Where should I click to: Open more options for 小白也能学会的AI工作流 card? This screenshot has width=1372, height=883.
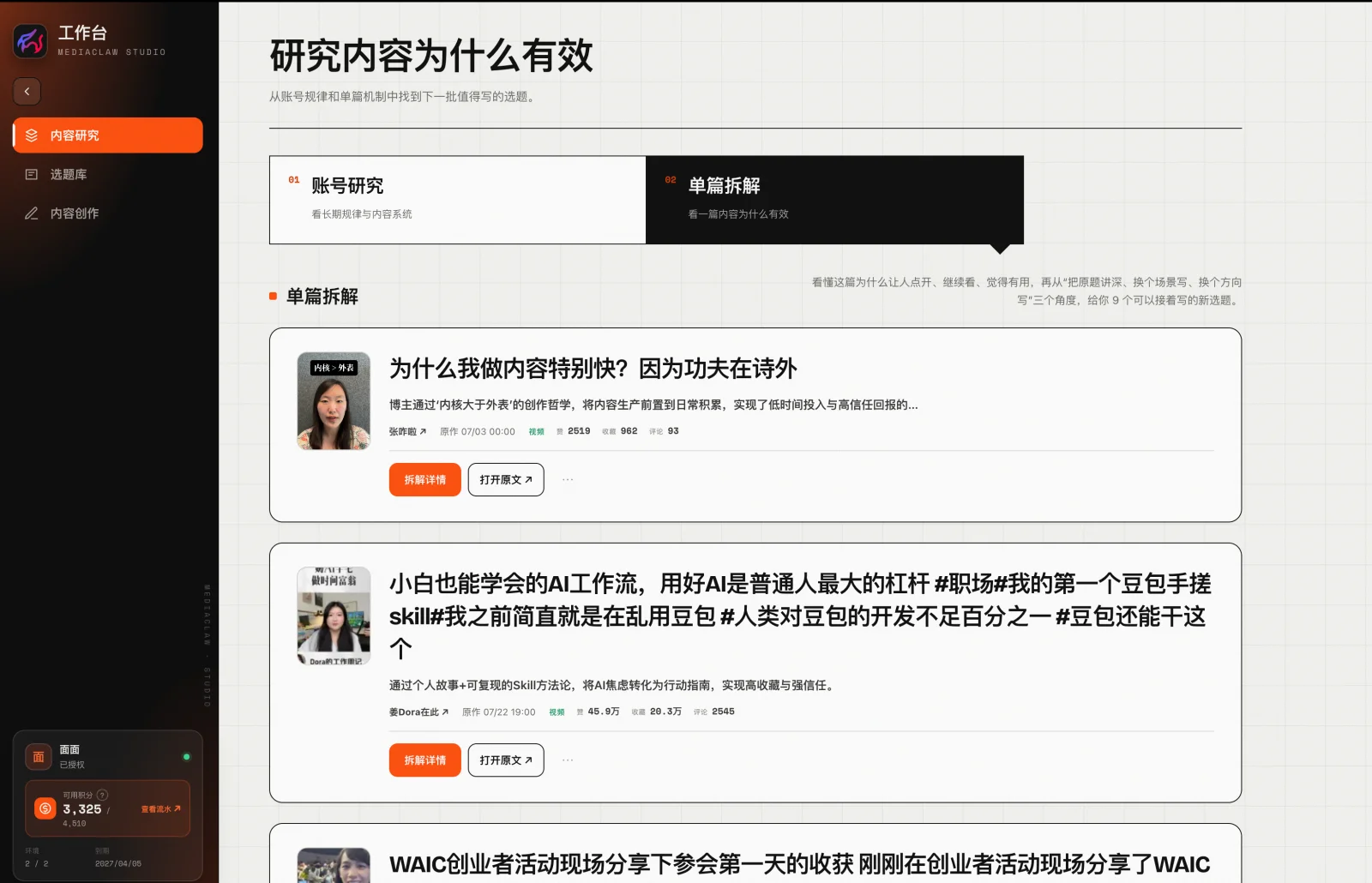tap(568, 760)
